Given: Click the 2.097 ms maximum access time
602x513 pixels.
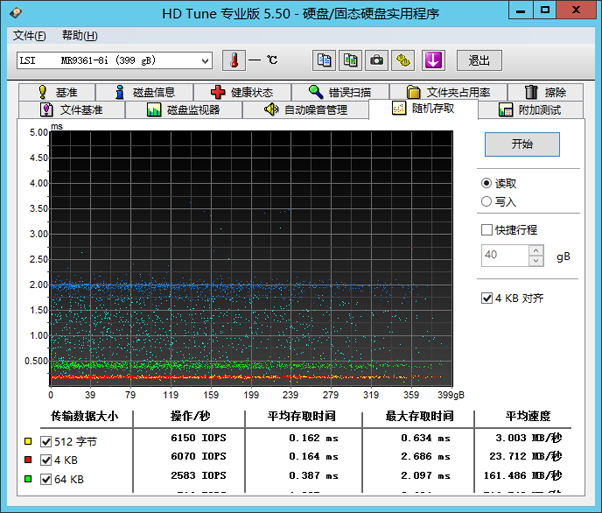Looking at the screenshot, I should (x=425, y=476).
